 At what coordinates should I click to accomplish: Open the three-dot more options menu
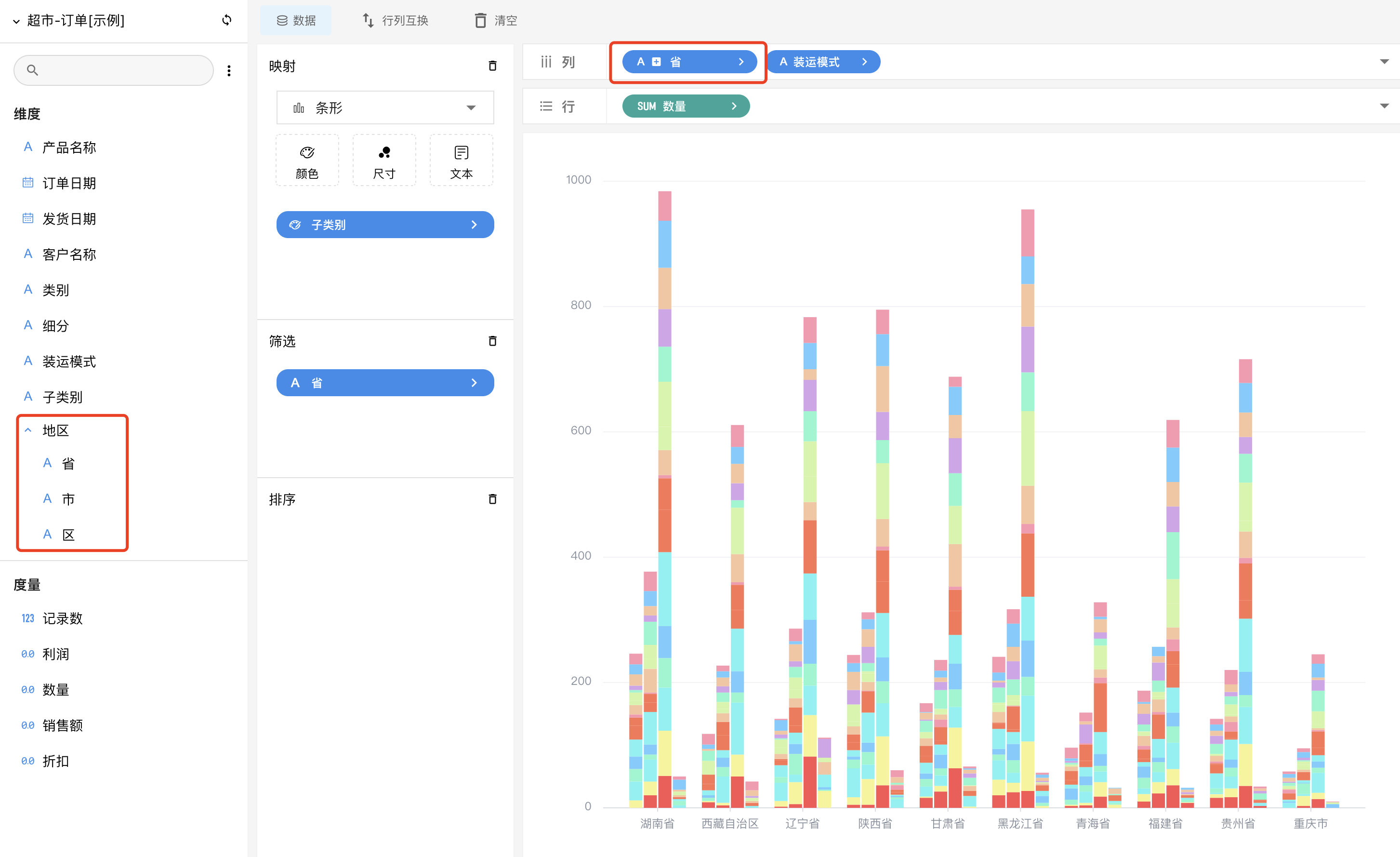(x=229, y=70)
